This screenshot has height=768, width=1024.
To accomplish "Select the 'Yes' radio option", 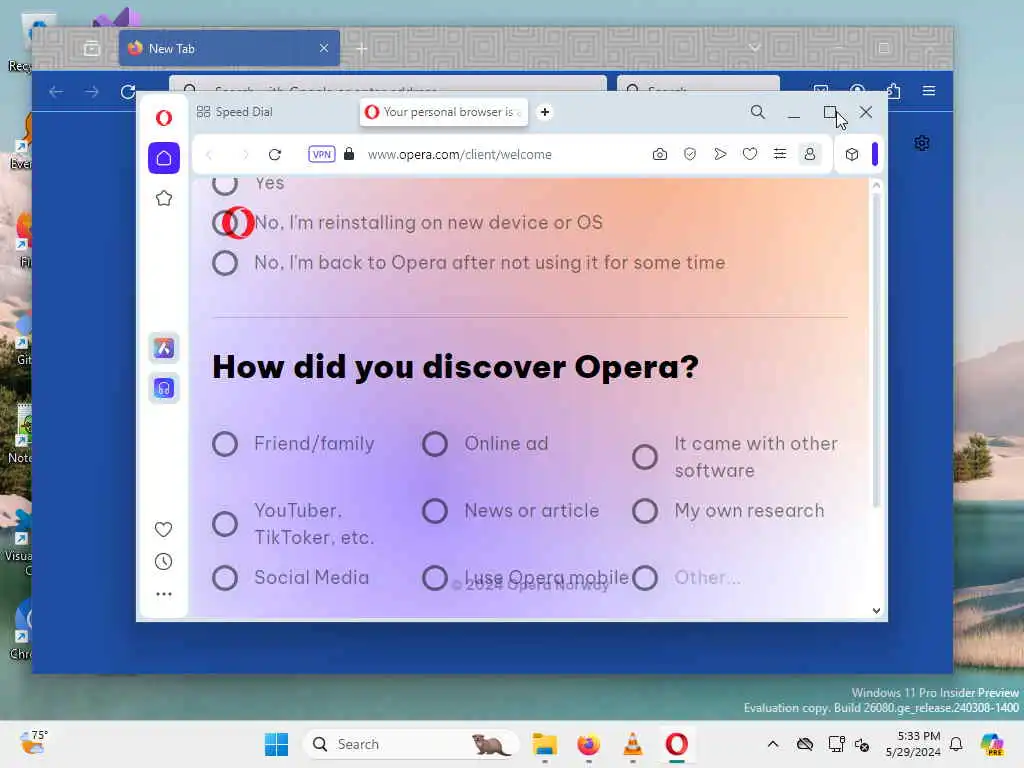I will [x=225, y=184].
